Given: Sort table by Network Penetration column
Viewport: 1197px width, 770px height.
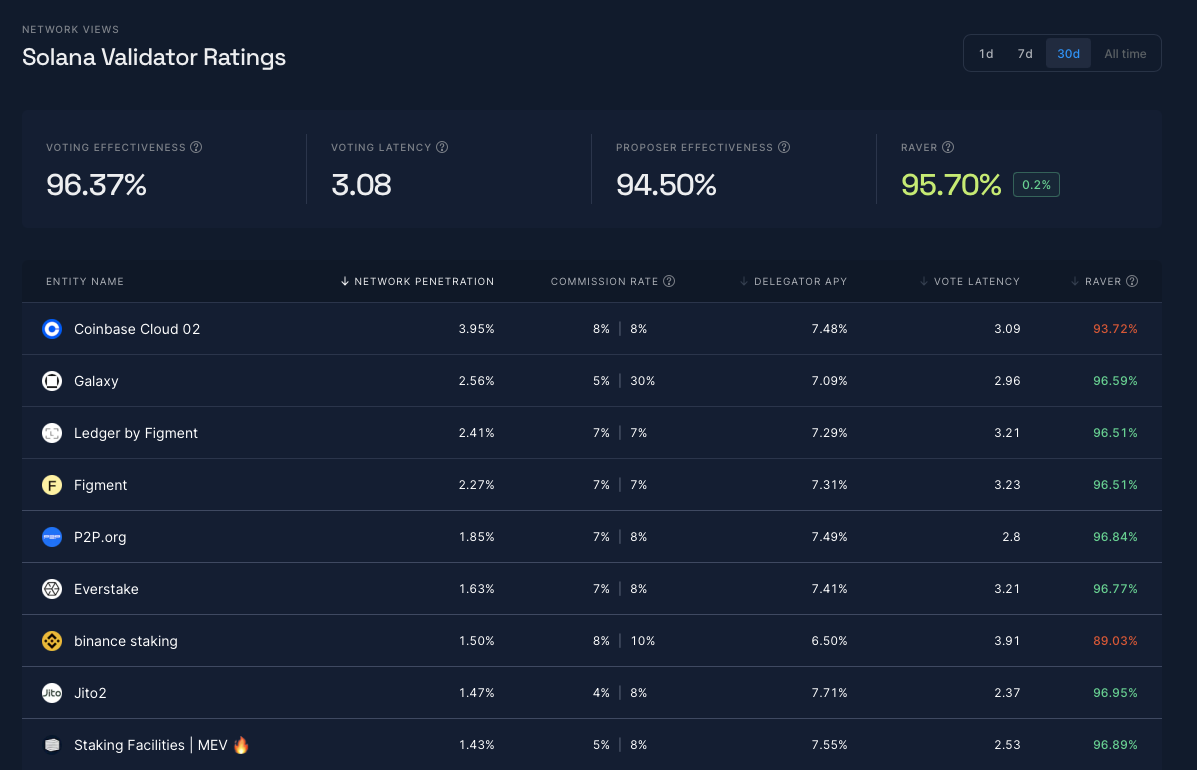Looking at the screenshot, I should tap(417, 282).
